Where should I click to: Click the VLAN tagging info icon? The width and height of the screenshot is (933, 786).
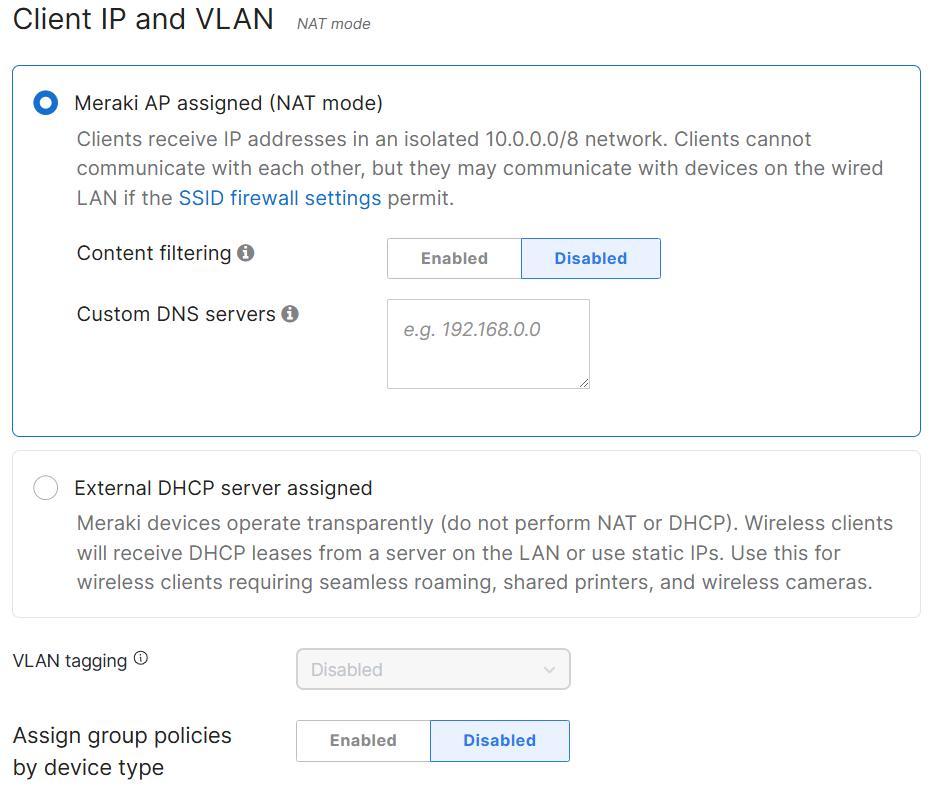pyautogui.click(x=141, y=658)
